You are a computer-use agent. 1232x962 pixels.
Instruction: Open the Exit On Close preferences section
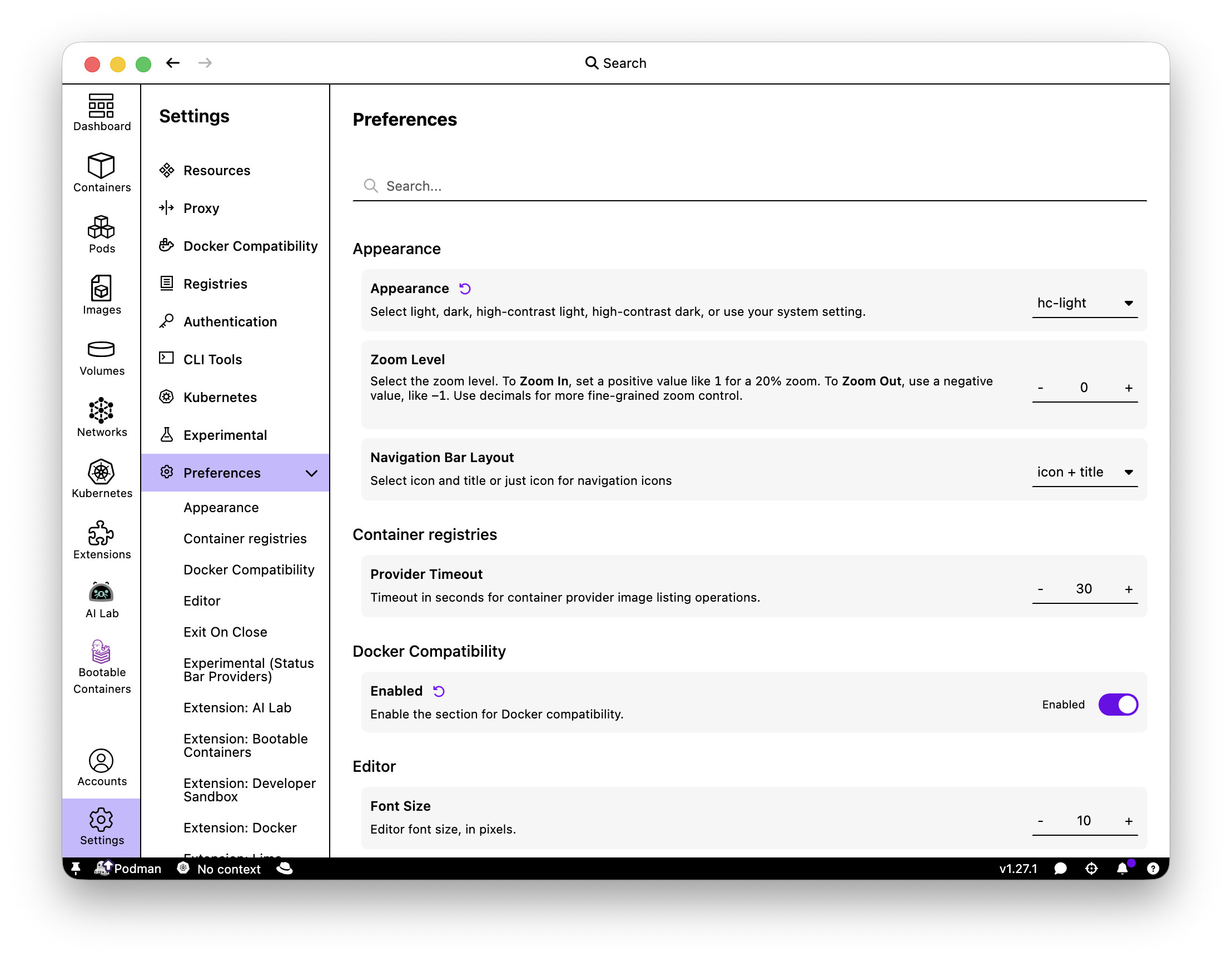pyautogui.click(x=225, y=631)
